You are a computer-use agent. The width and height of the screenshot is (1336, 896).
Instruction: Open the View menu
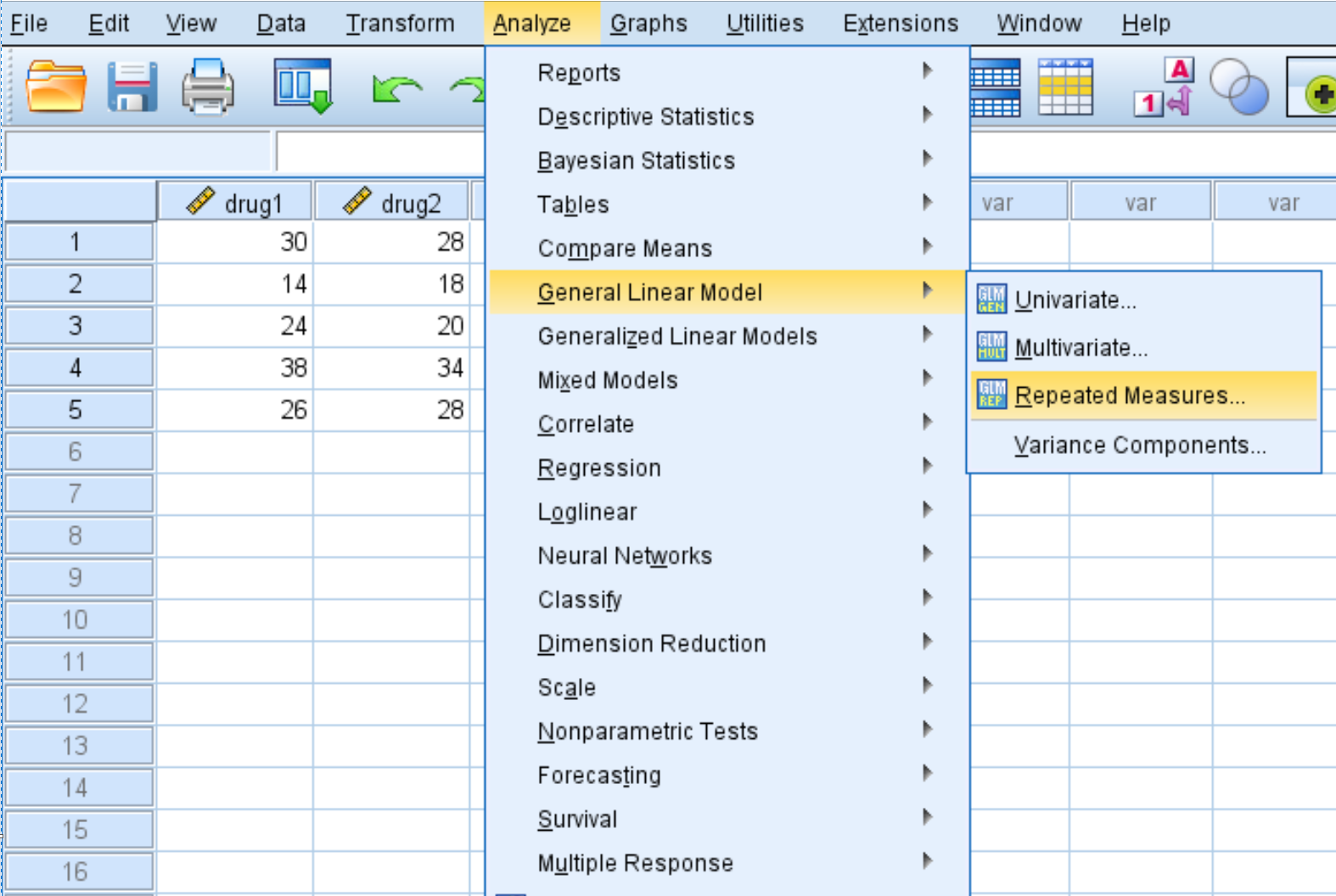[191, 23]
